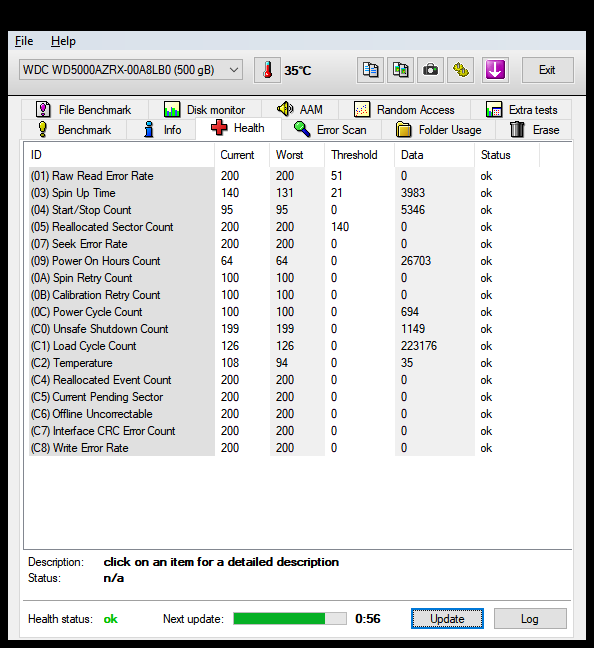The height and width of the screenshot is (648, 594).
Task: Open the File menu
Action: pos(24,41)
